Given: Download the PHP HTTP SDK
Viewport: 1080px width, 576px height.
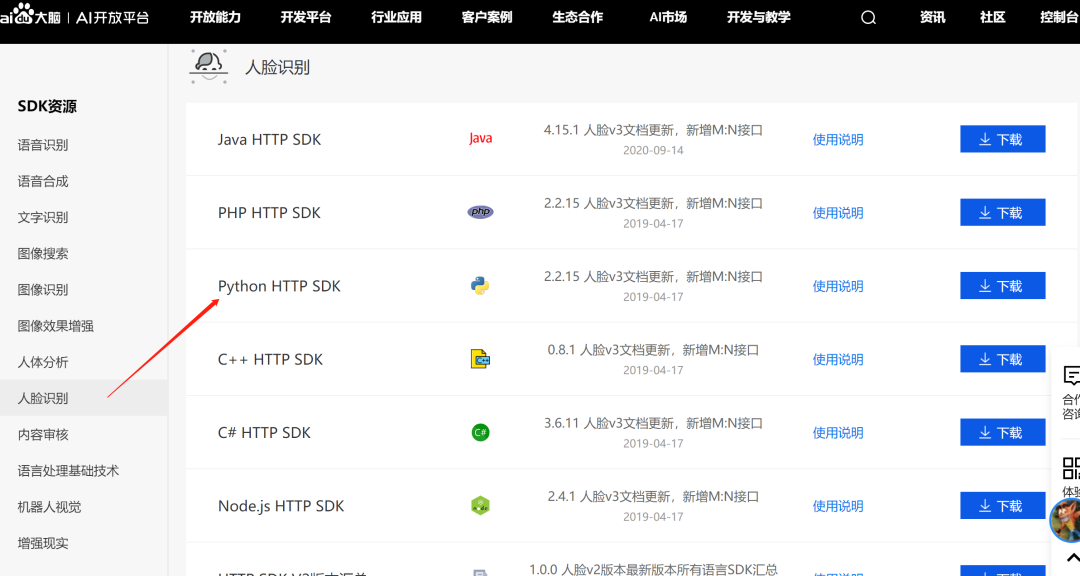Looking at the screenshot, I should (1002, 212).
